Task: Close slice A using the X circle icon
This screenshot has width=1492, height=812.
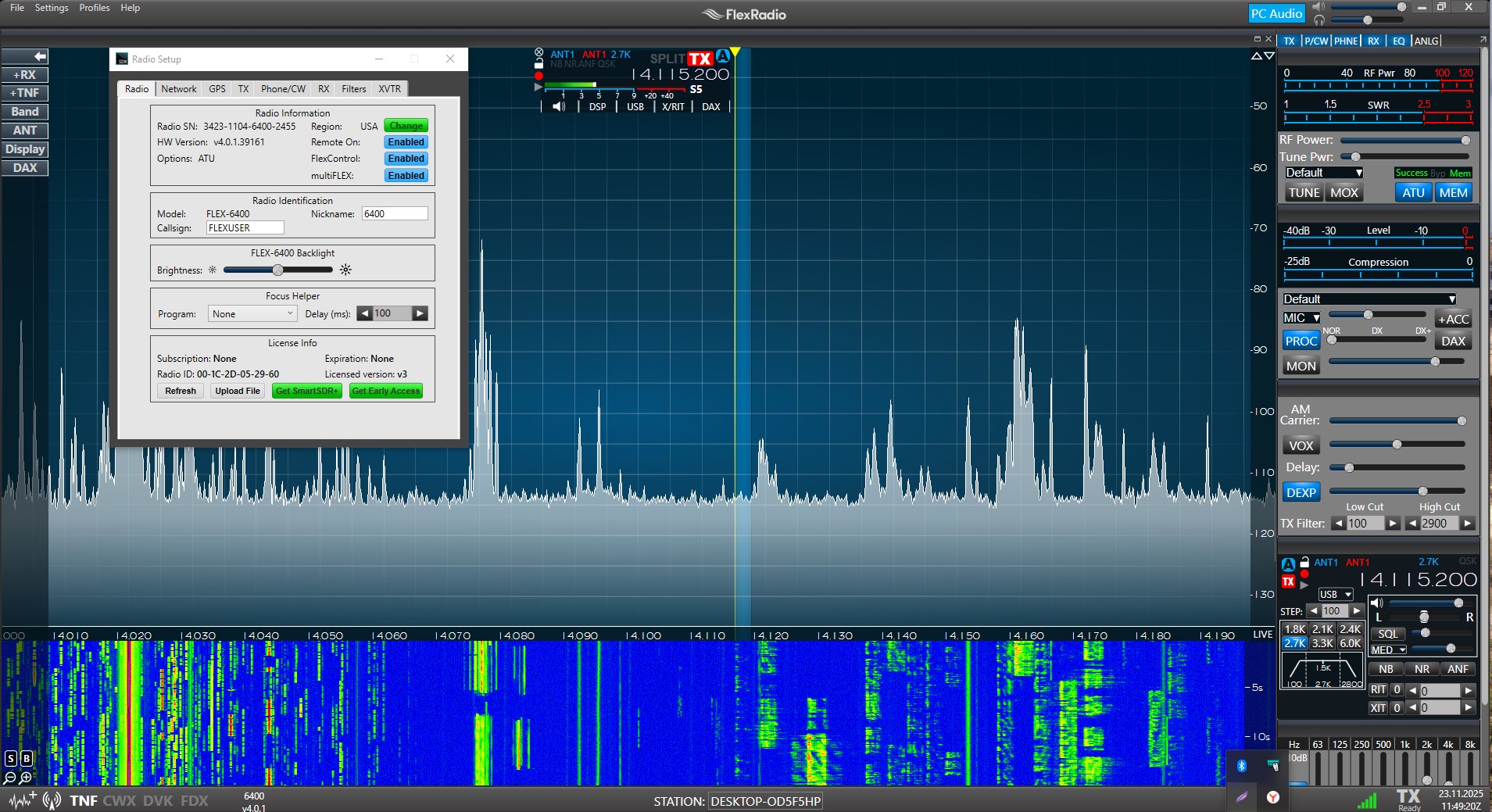Action: (538, 53)
